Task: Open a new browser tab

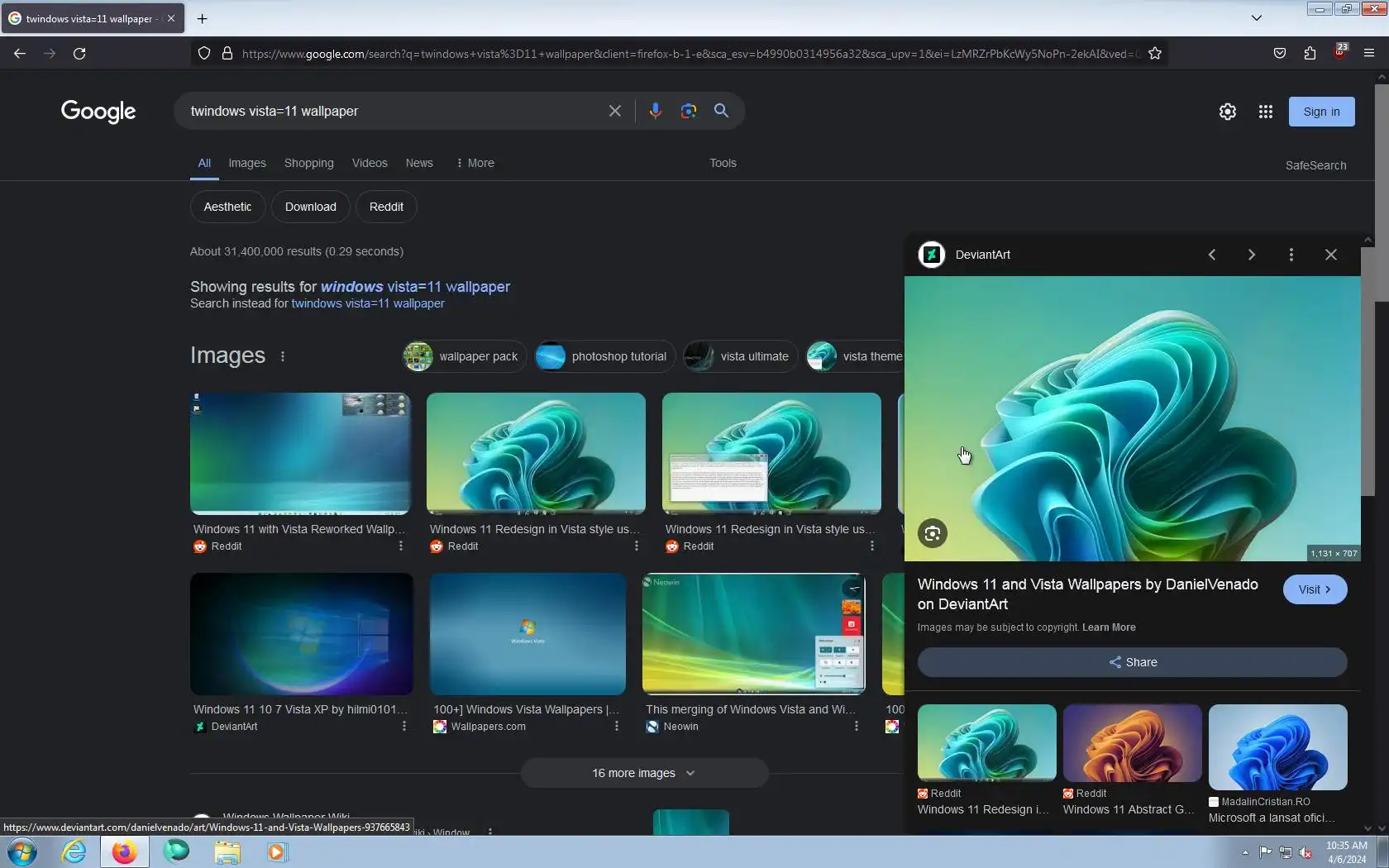Action: point(202,18)
